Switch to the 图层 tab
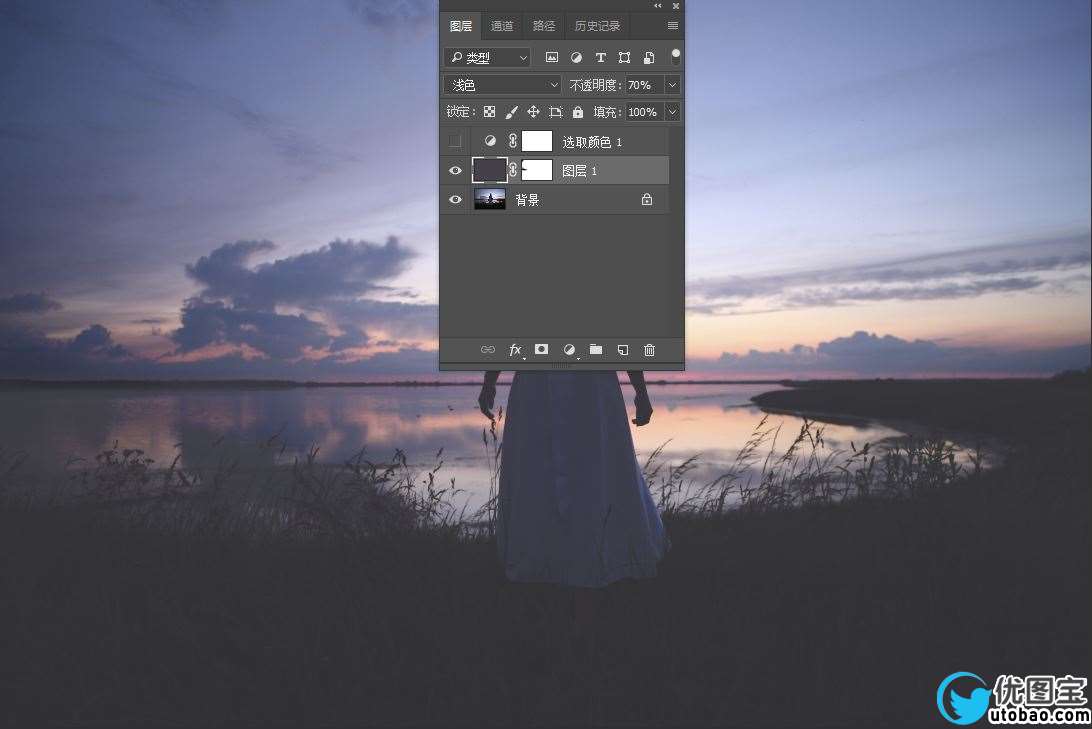Image resolution: width=1092 pixels, height=729 pixels. (460, 26)
